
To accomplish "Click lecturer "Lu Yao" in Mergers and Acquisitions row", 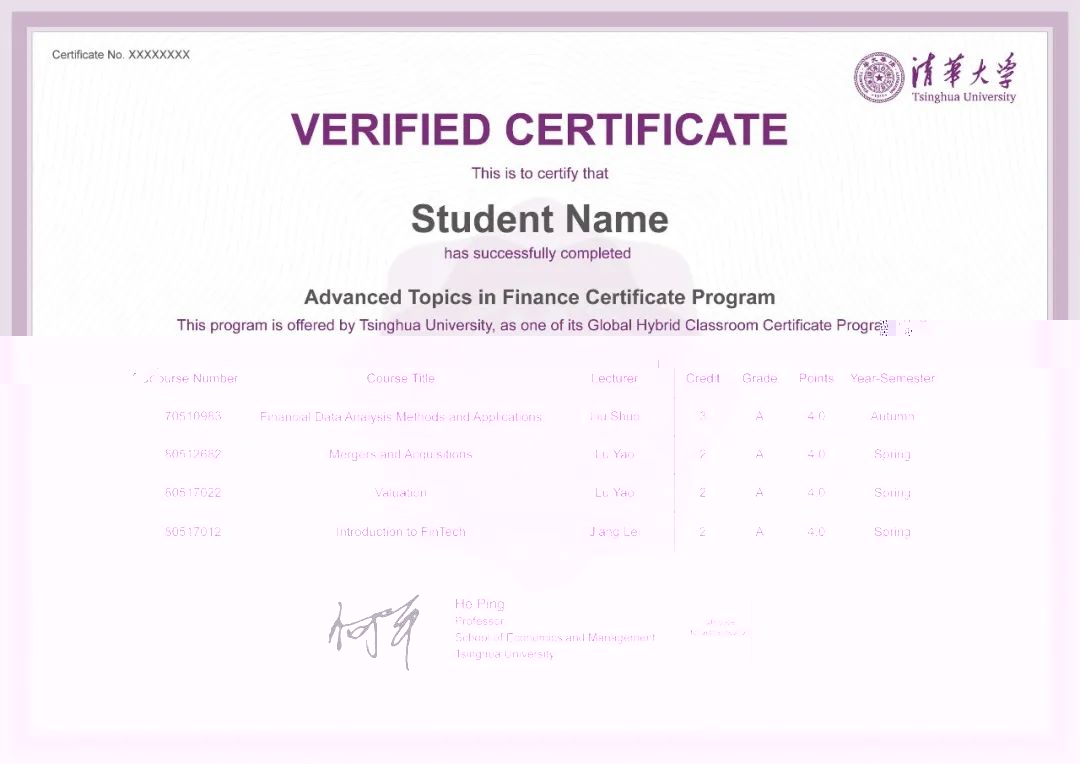I will tap(614, 454).
